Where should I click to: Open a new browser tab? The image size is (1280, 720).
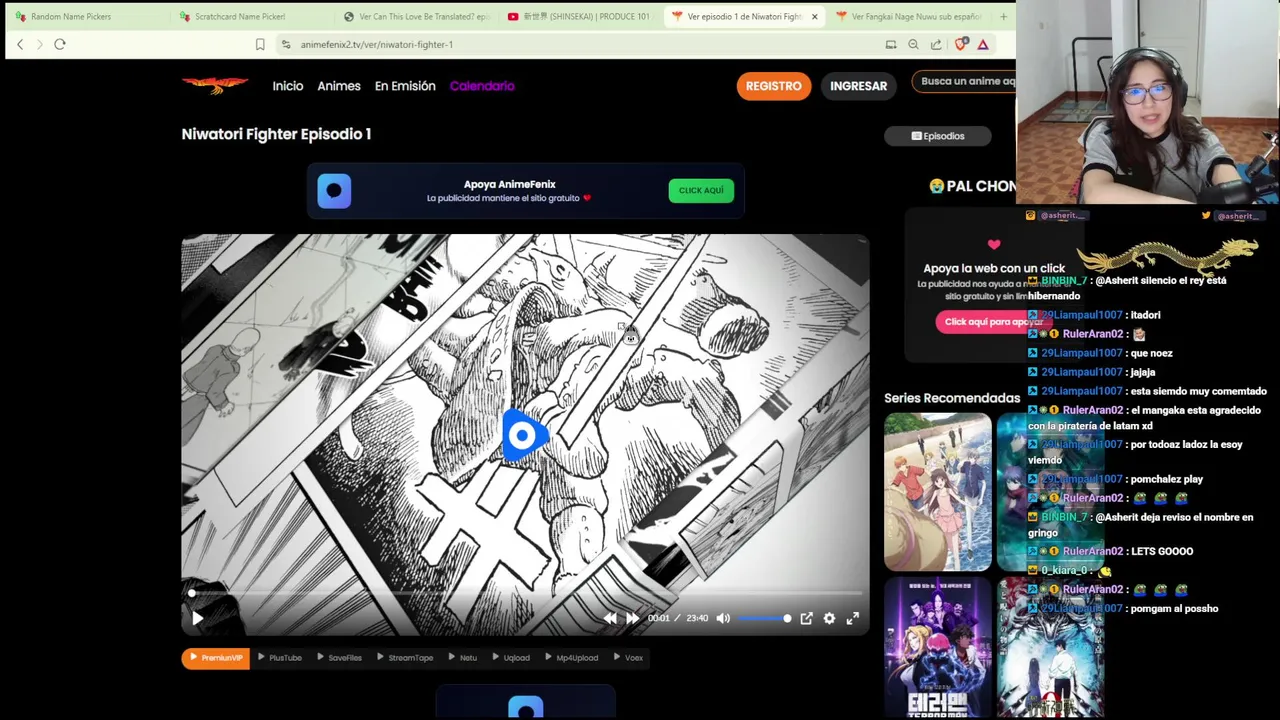(1003, 16)
